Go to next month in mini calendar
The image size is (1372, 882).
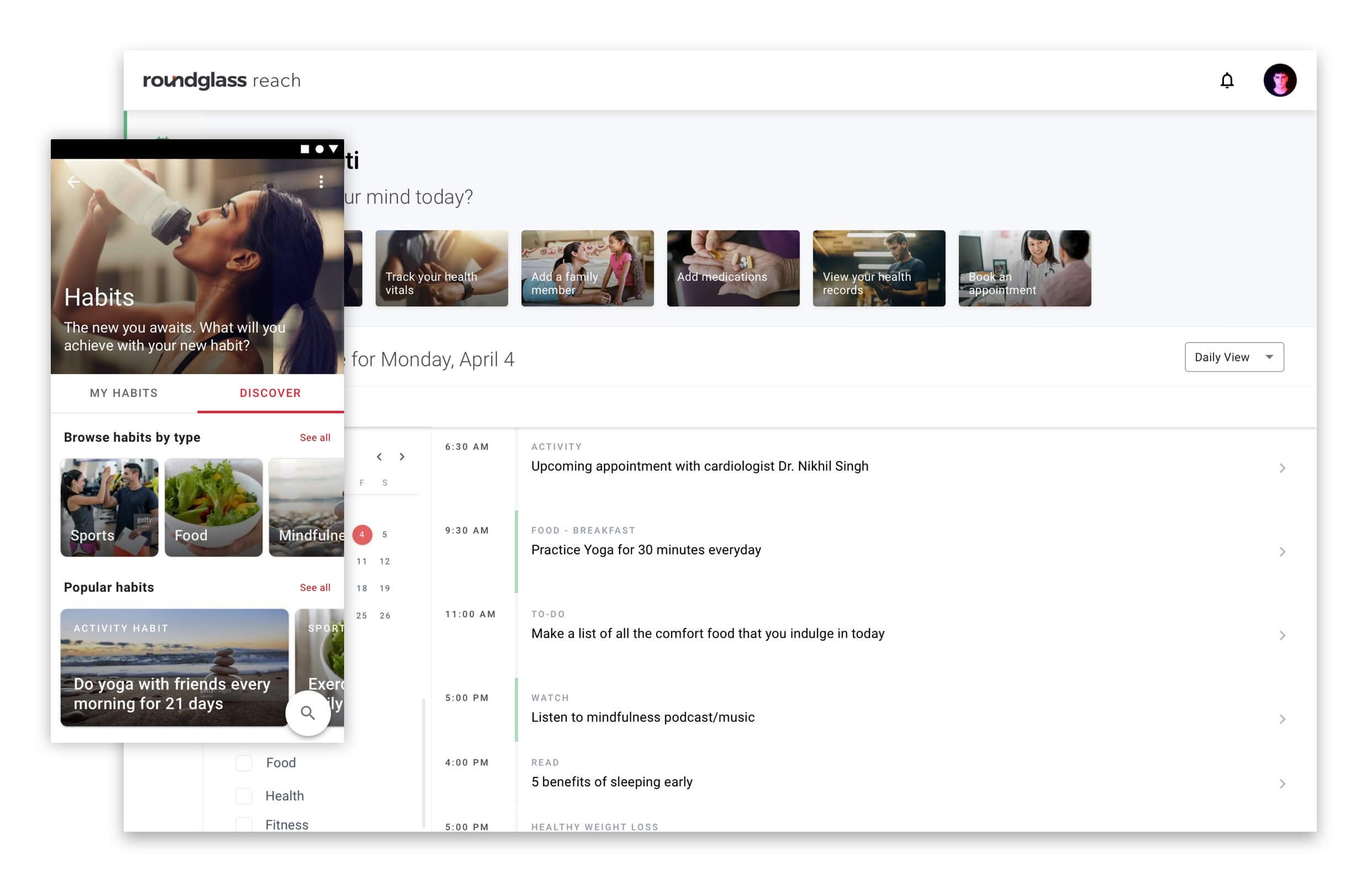[x=402, y=456]
